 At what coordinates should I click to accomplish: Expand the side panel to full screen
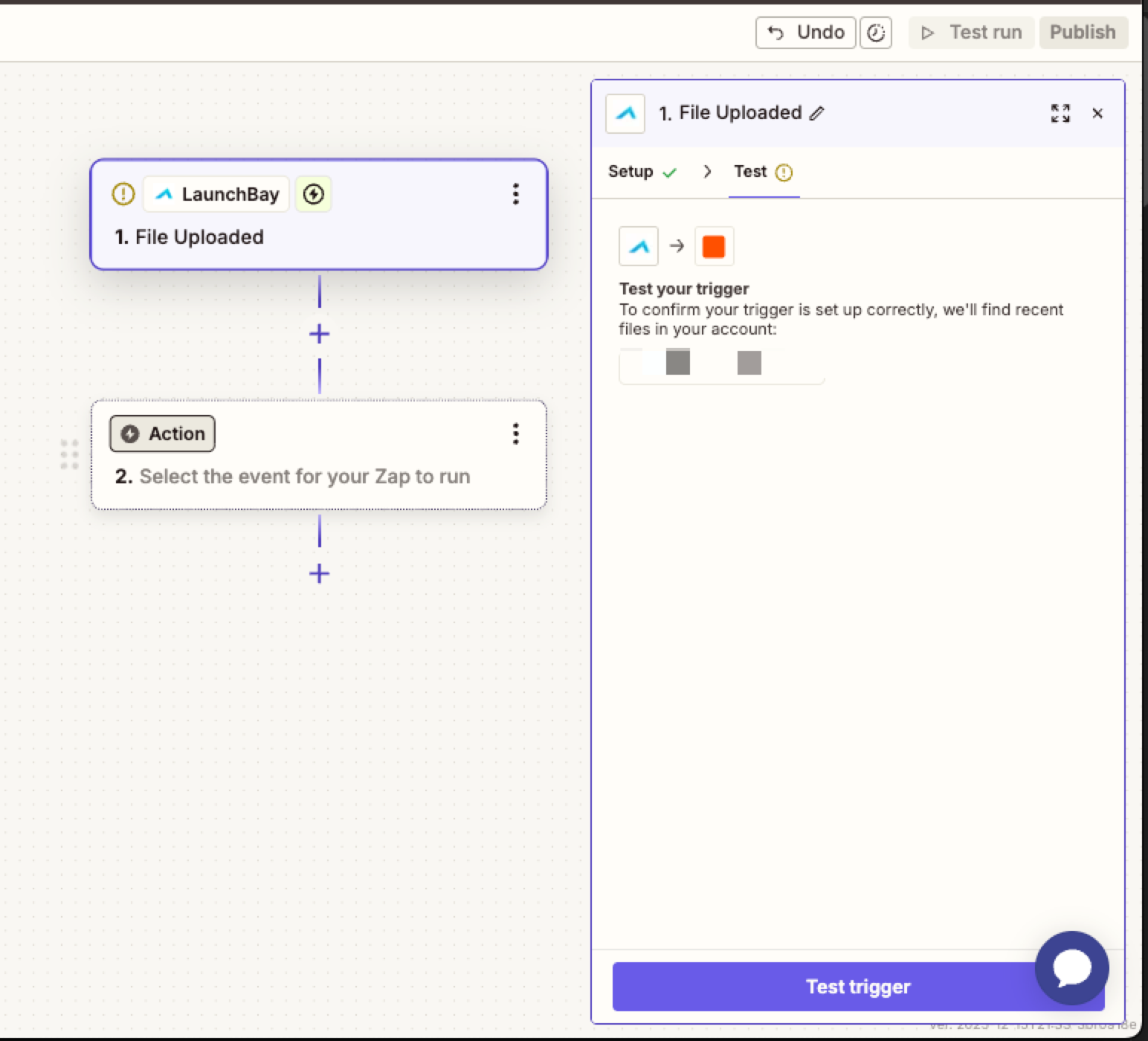tap(1060, 113)
